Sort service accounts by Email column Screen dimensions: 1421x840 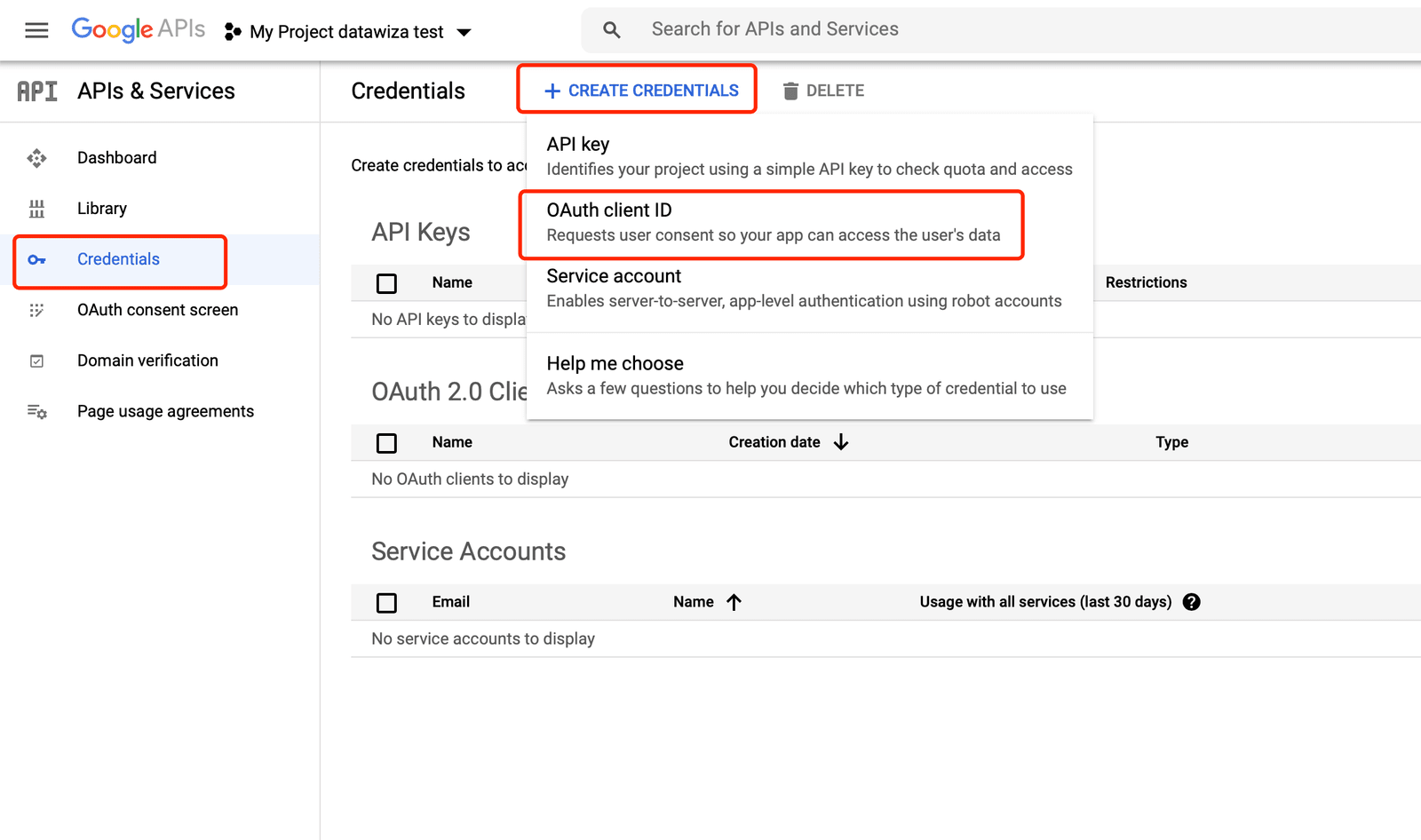(x=451, y=602)
